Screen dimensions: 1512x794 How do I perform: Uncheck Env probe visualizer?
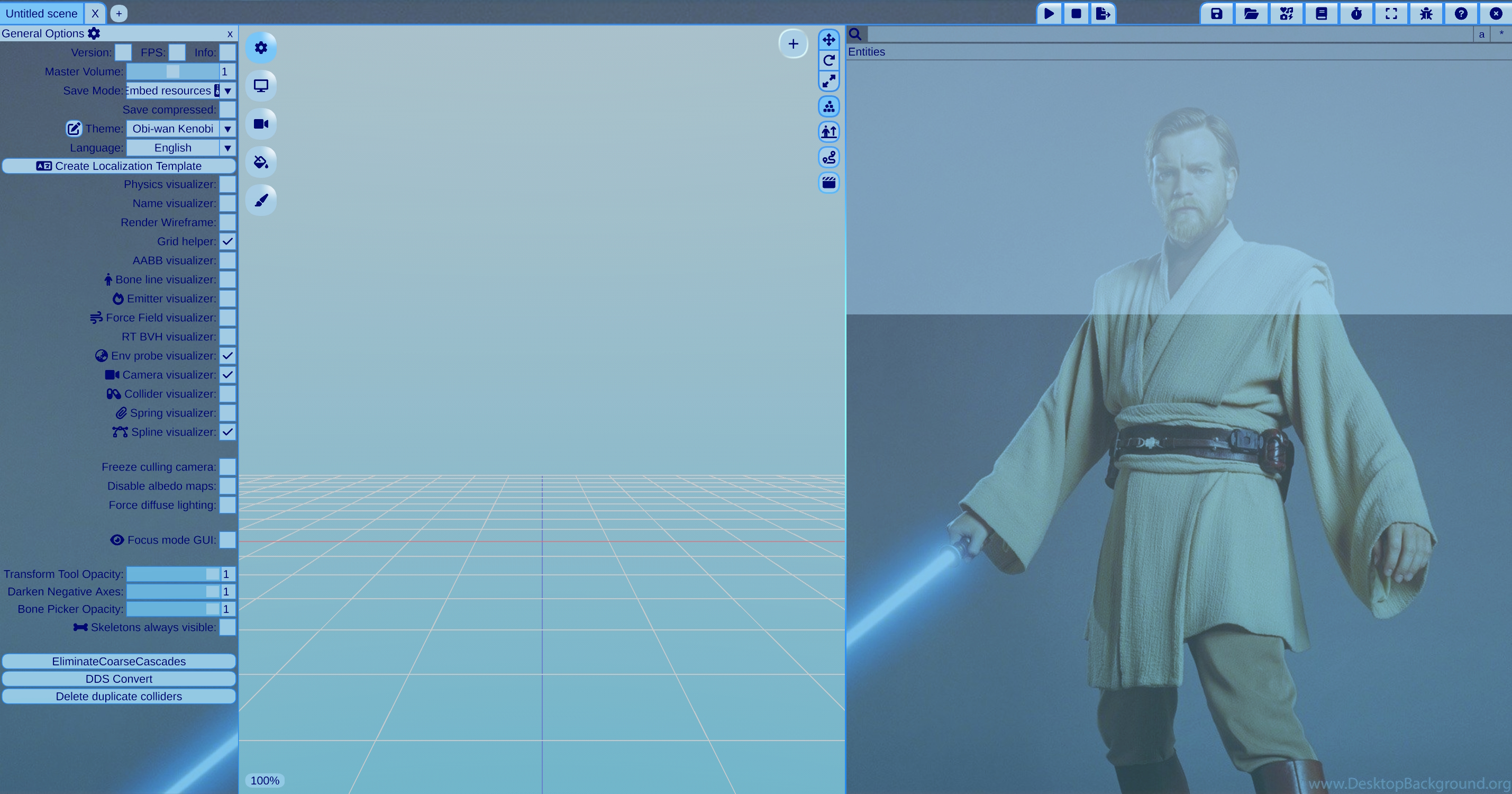tap(227, 355)
